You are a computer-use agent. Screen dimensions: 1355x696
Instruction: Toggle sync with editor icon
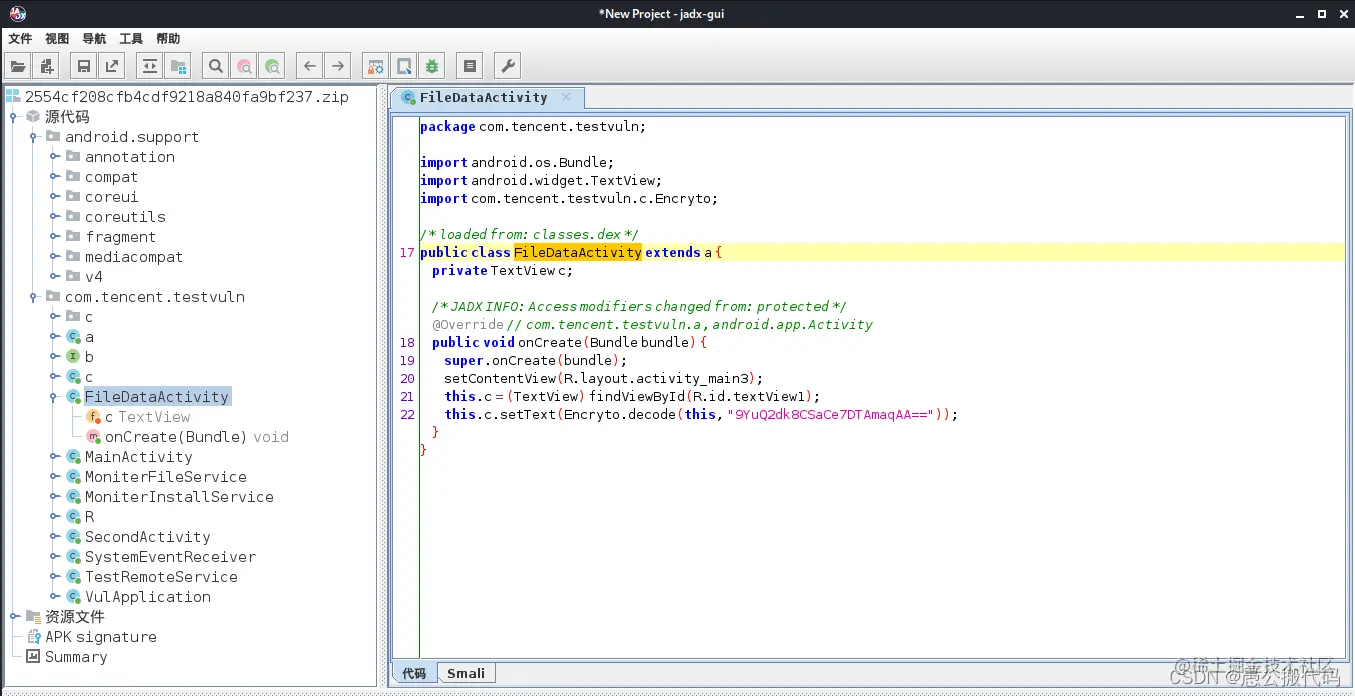pyautogui.click(x=150, y=67)
